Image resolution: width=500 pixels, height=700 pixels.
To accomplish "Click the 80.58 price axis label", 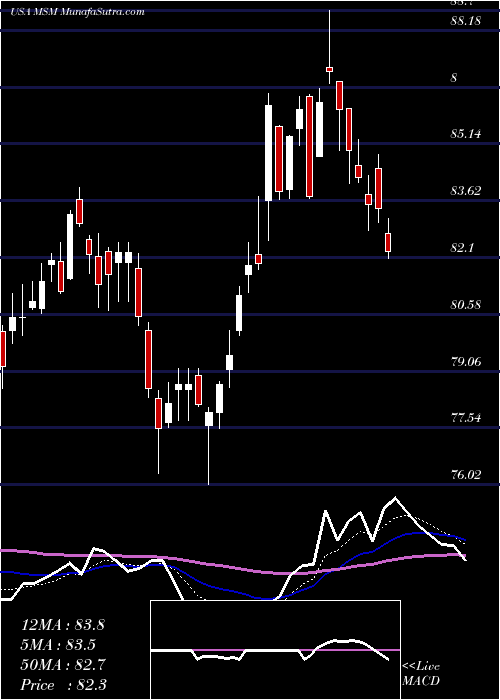I will [466, 305].
